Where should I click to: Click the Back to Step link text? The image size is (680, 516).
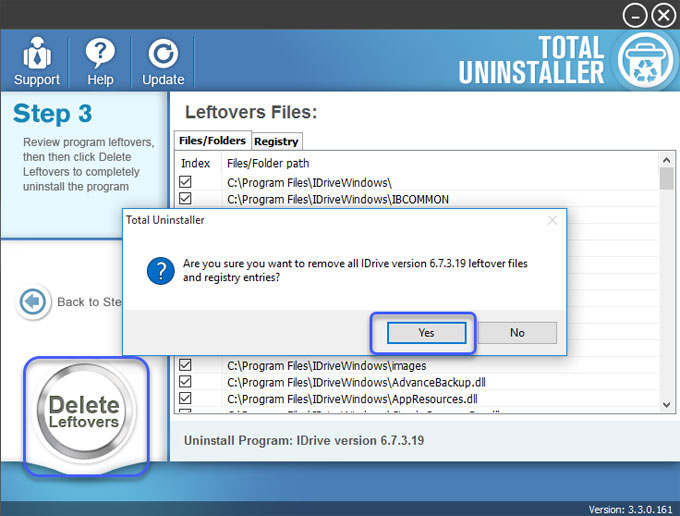point(89,302)
